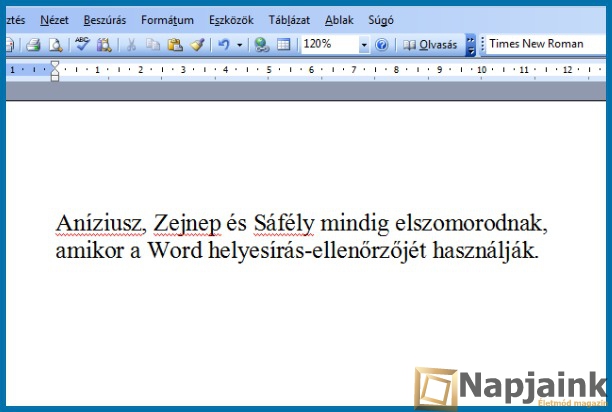This screenshot has height=412, width=612.
Task: Click the Copy icon in the toolbar
Action: tap(153, 45)
